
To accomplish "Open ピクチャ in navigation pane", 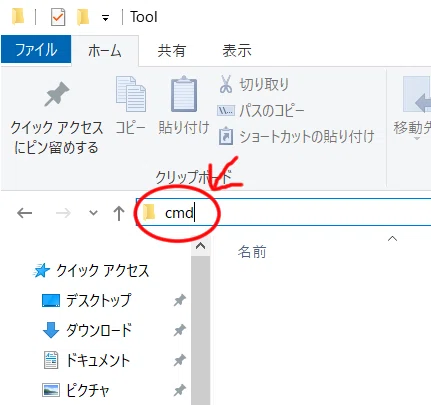I will click(x=88, y=390).
